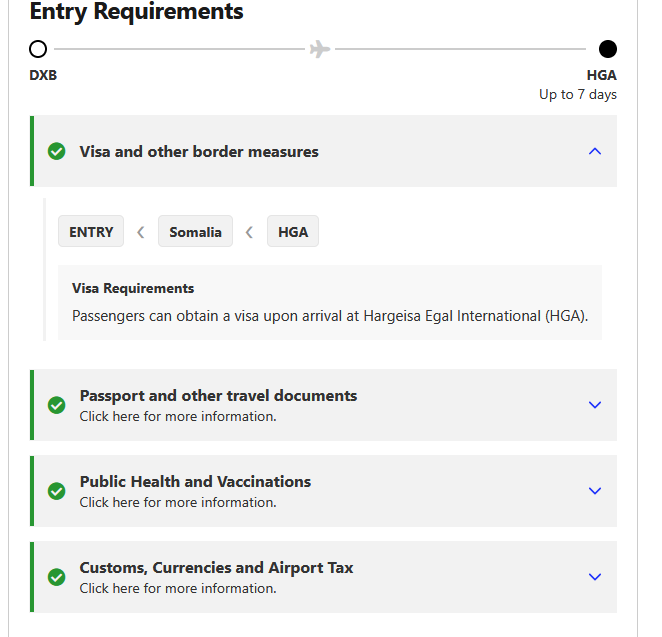Expand Passport and other travel documents chevron
The image size is (662, 637).
coord(595,405)
